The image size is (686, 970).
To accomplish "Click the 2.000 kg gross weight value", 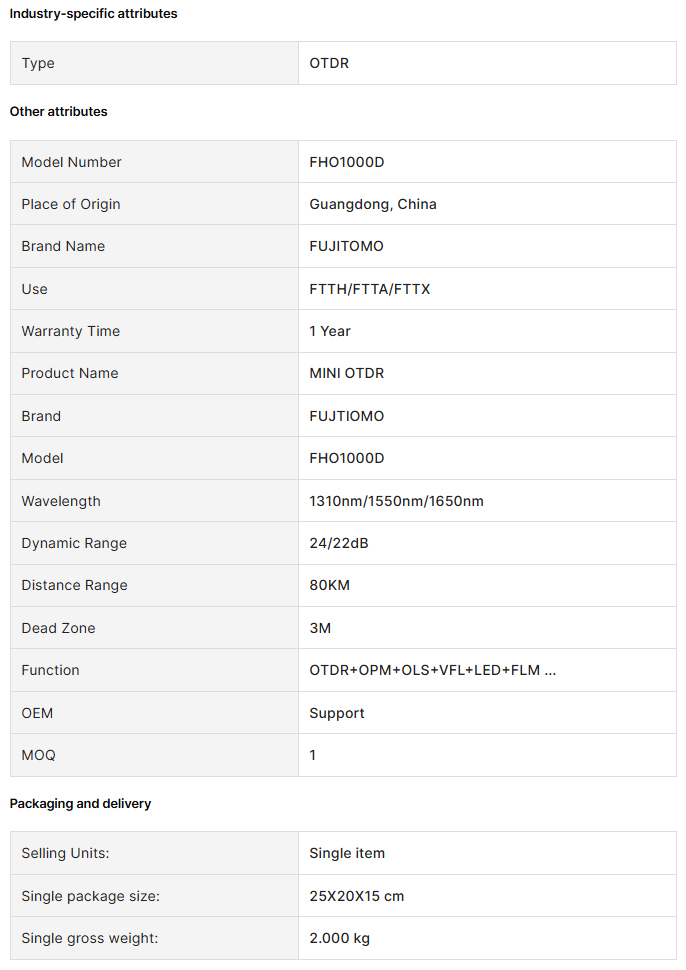I will coord(340,938).
